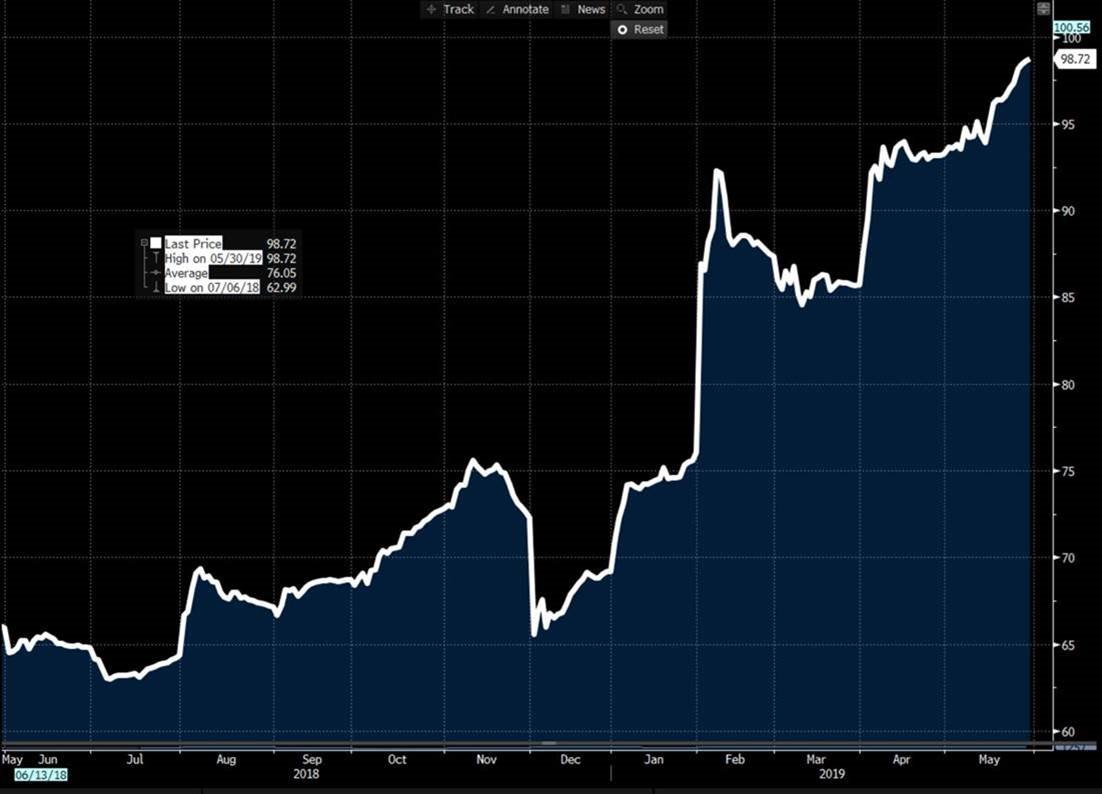The width and height of the screenshot is (1102, 794).
Task: Click the High marker icon in legend
Action: point(156,258)
